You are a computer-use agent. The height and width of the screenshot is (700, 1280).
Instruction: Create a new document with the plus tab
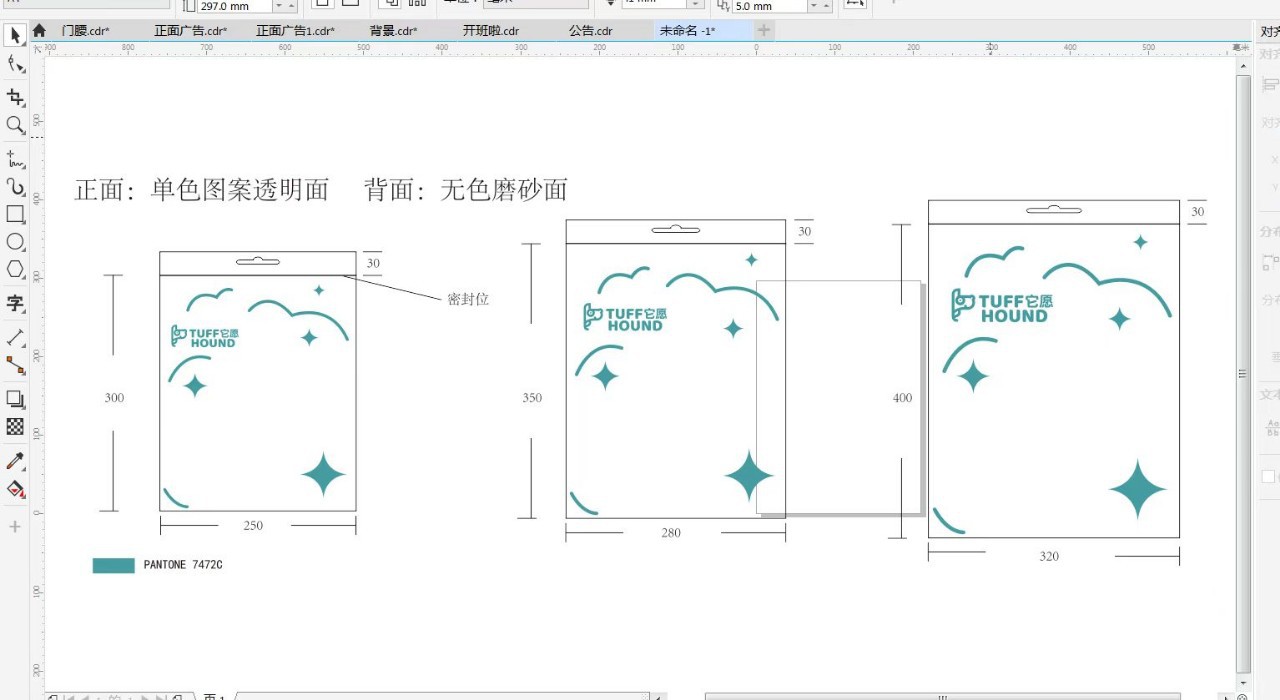click(764, 31)
